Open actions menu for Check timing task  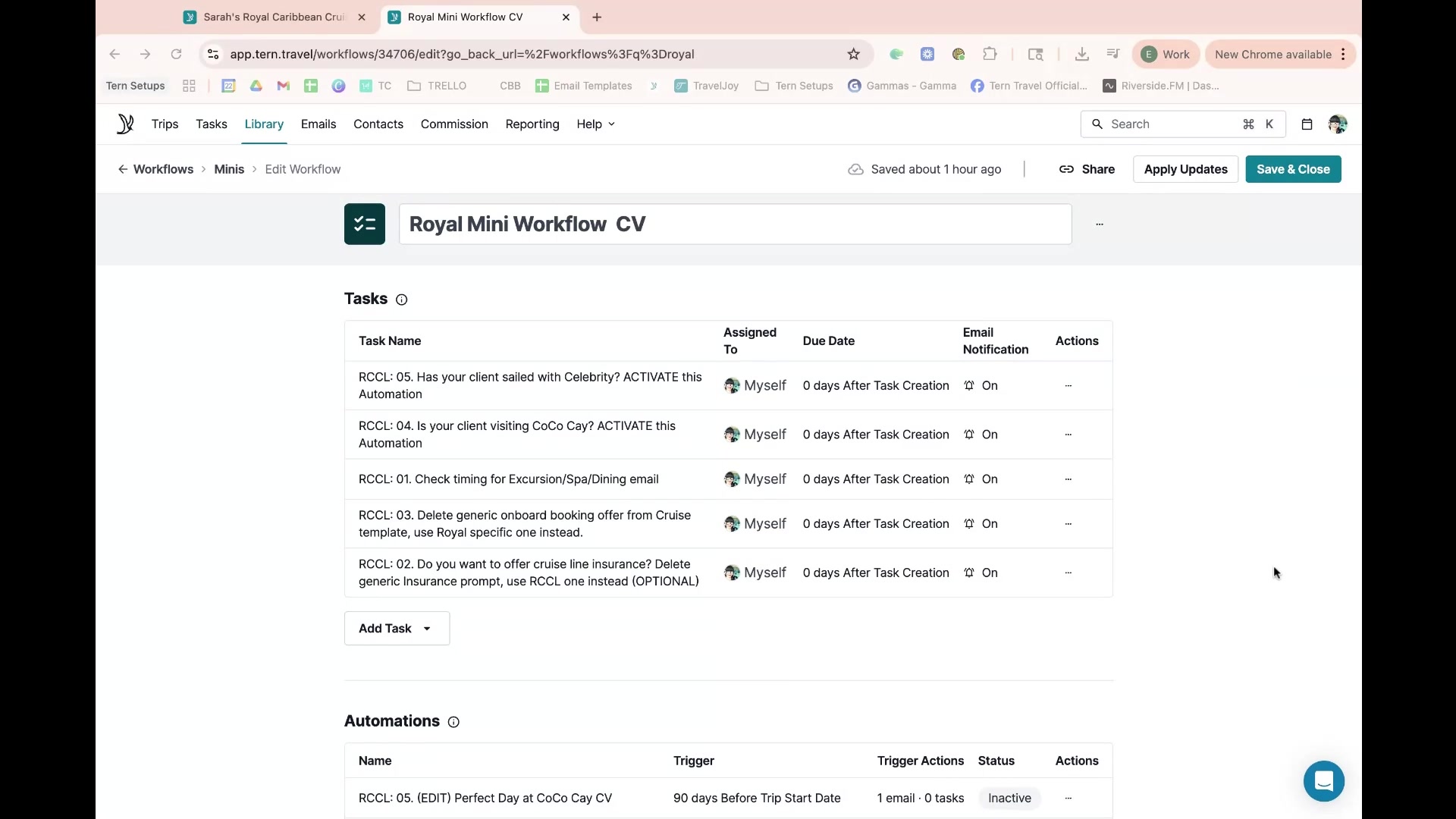coord(1068,479)
